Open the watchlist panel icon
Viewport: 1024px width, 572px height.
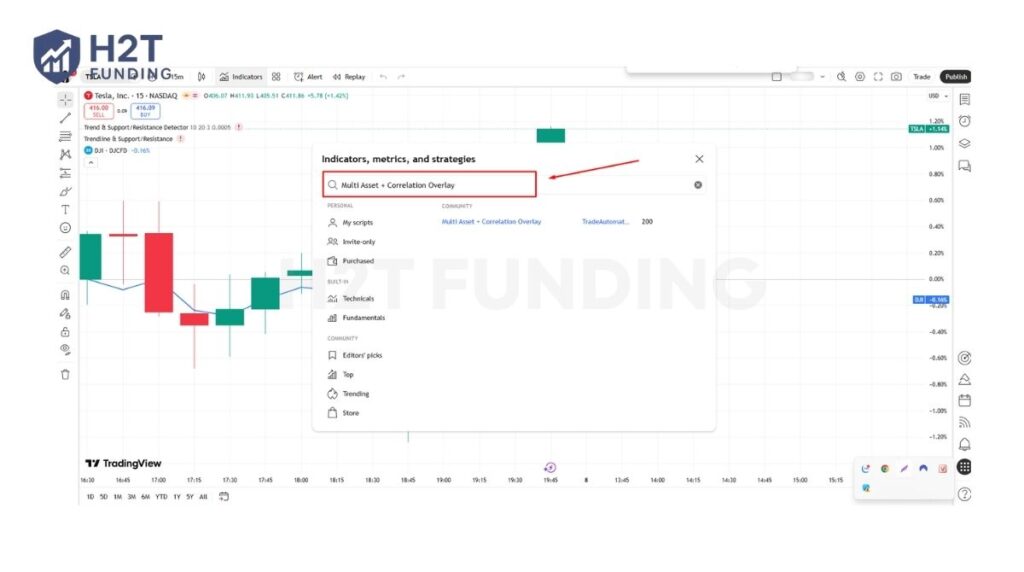[x=965, y=99]
